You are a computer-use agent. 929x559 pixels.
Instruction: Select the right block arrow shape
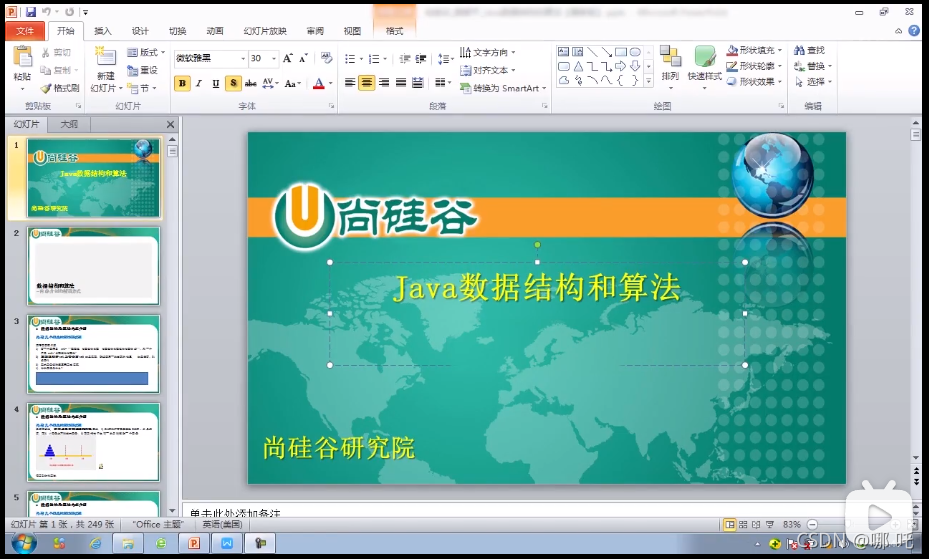[620, 66]
